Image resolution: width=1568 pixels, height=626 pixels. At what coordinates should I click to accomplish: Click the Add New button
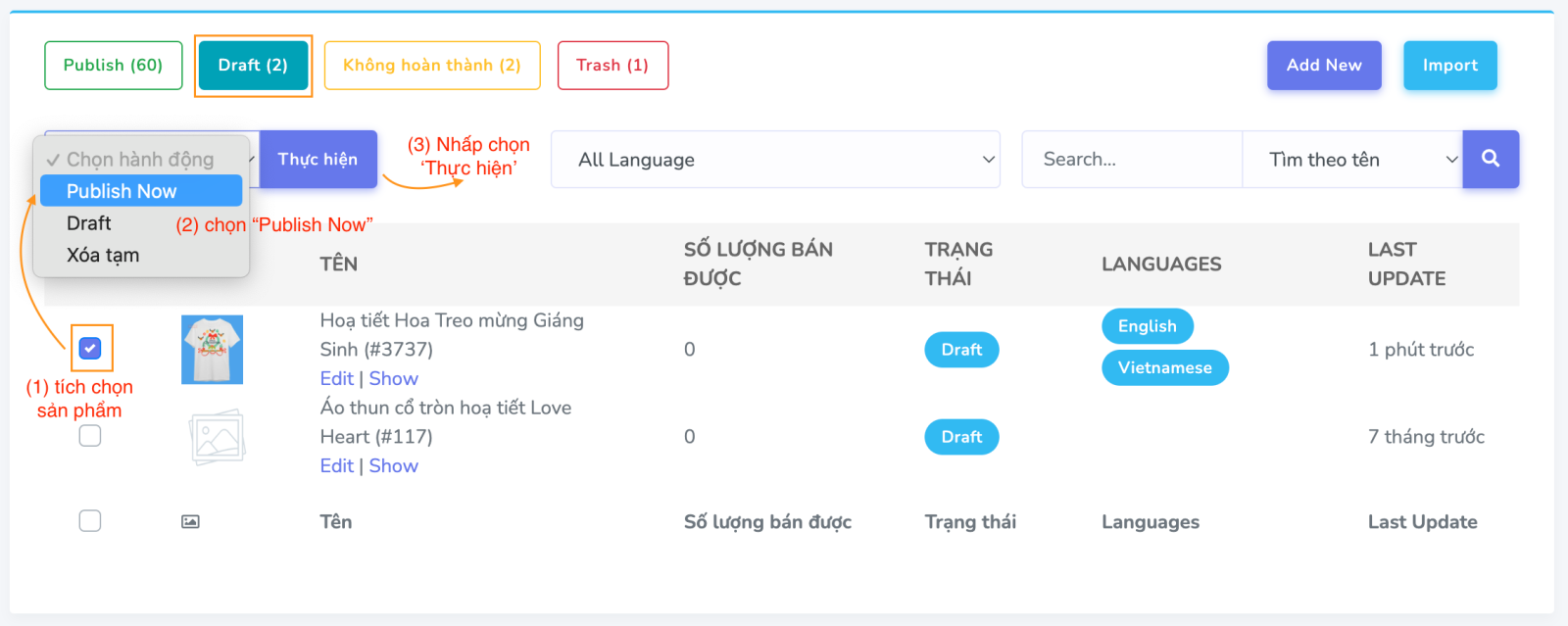pos(1323,66)
